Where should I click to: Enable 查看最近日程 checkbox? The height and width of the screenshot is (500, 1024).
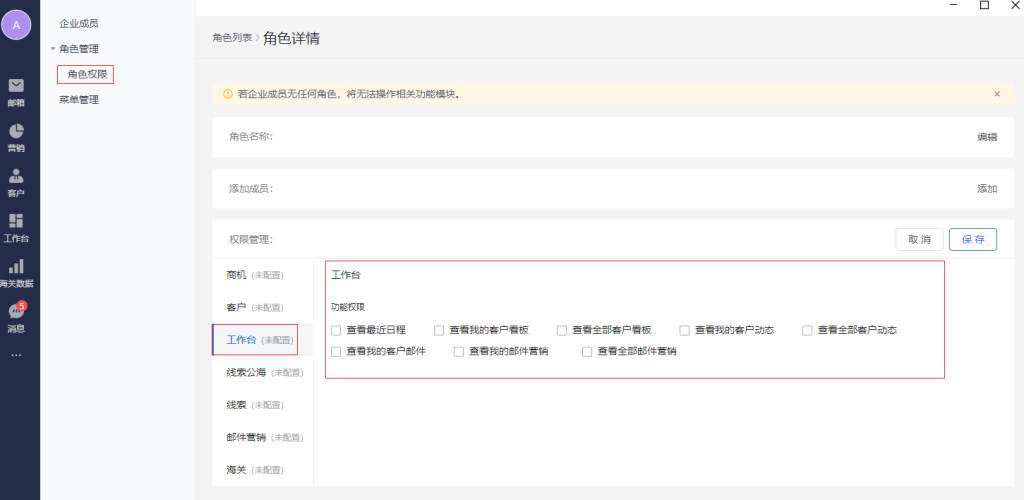337,330
